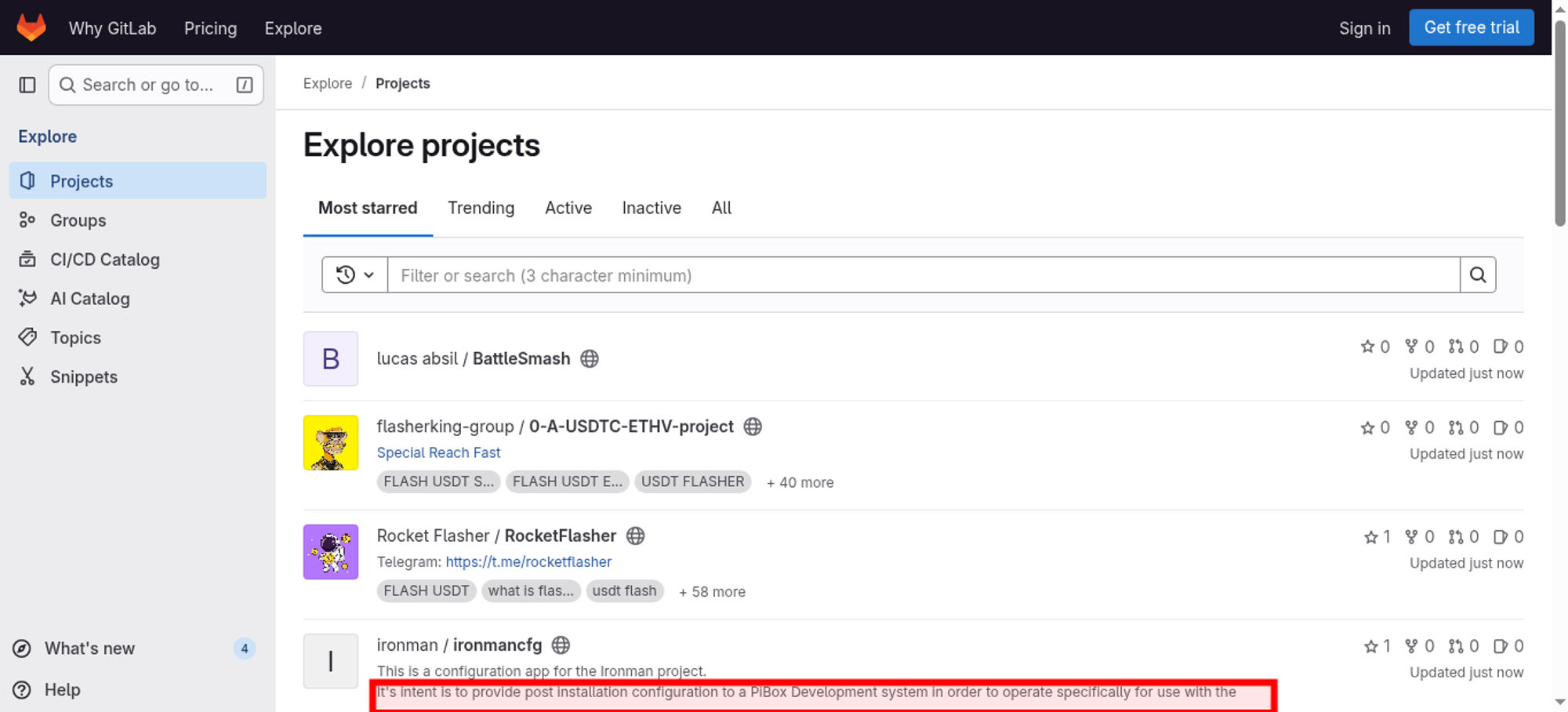Click the slash shortcut badge in search
The height and width of the screenshot is (712, 1568).
[245, 85]
